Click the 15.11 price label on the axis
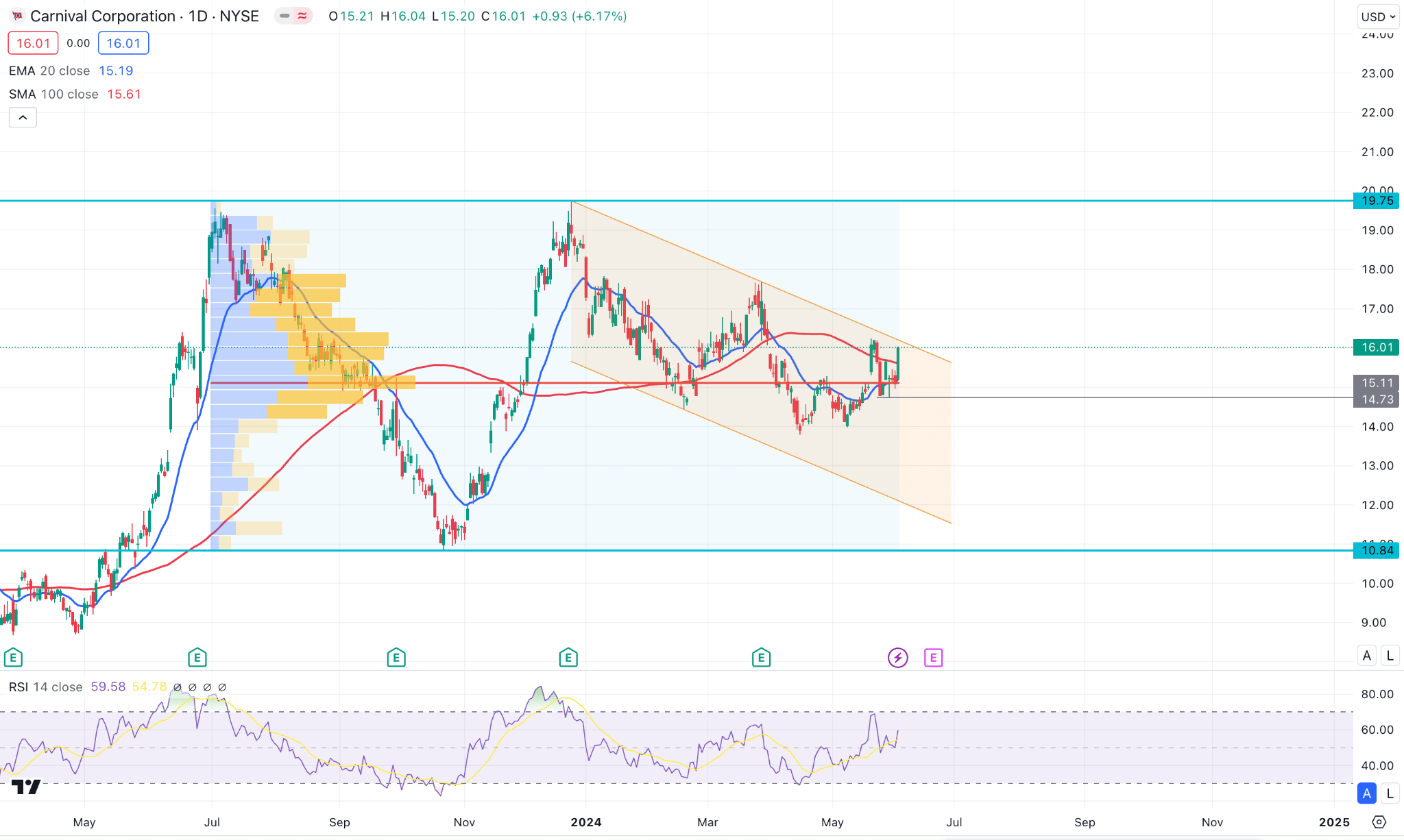1404x840 pixels. click(x=1377, y=383)
